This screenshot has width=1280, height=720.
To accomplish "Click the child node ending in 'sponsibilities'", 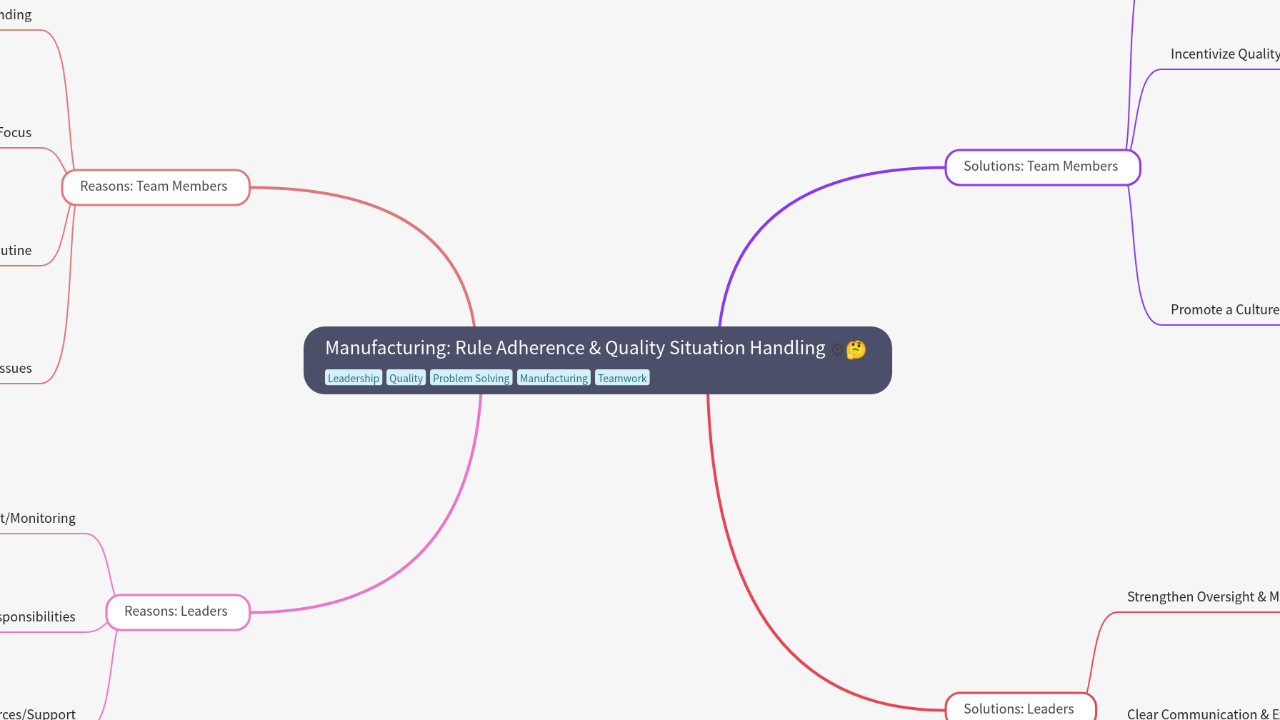I will pos(38,617).
